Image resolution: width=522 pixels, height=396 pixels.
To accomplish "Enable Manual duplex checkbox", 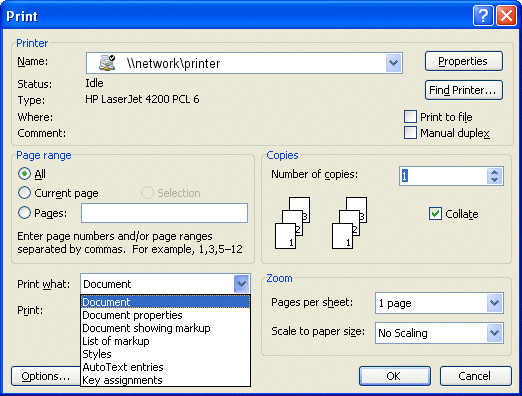I will click(410, 133).
